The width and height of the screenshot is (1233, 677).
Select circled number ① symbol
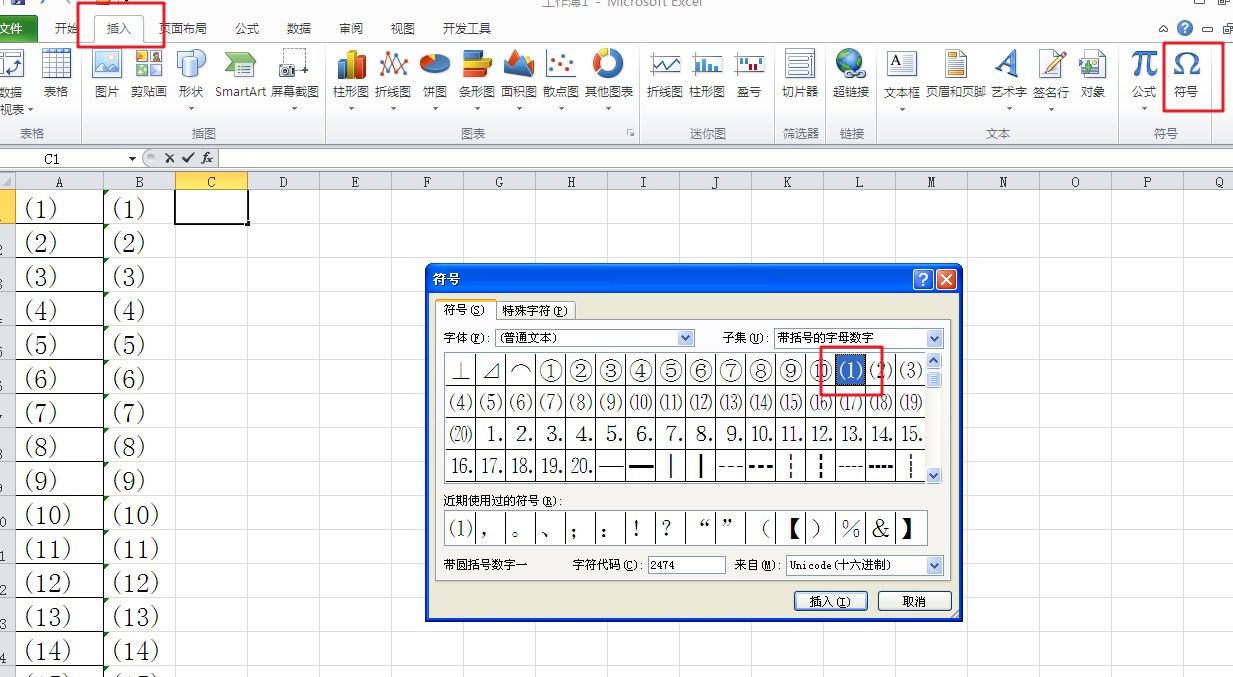click(x=551, y=370)
